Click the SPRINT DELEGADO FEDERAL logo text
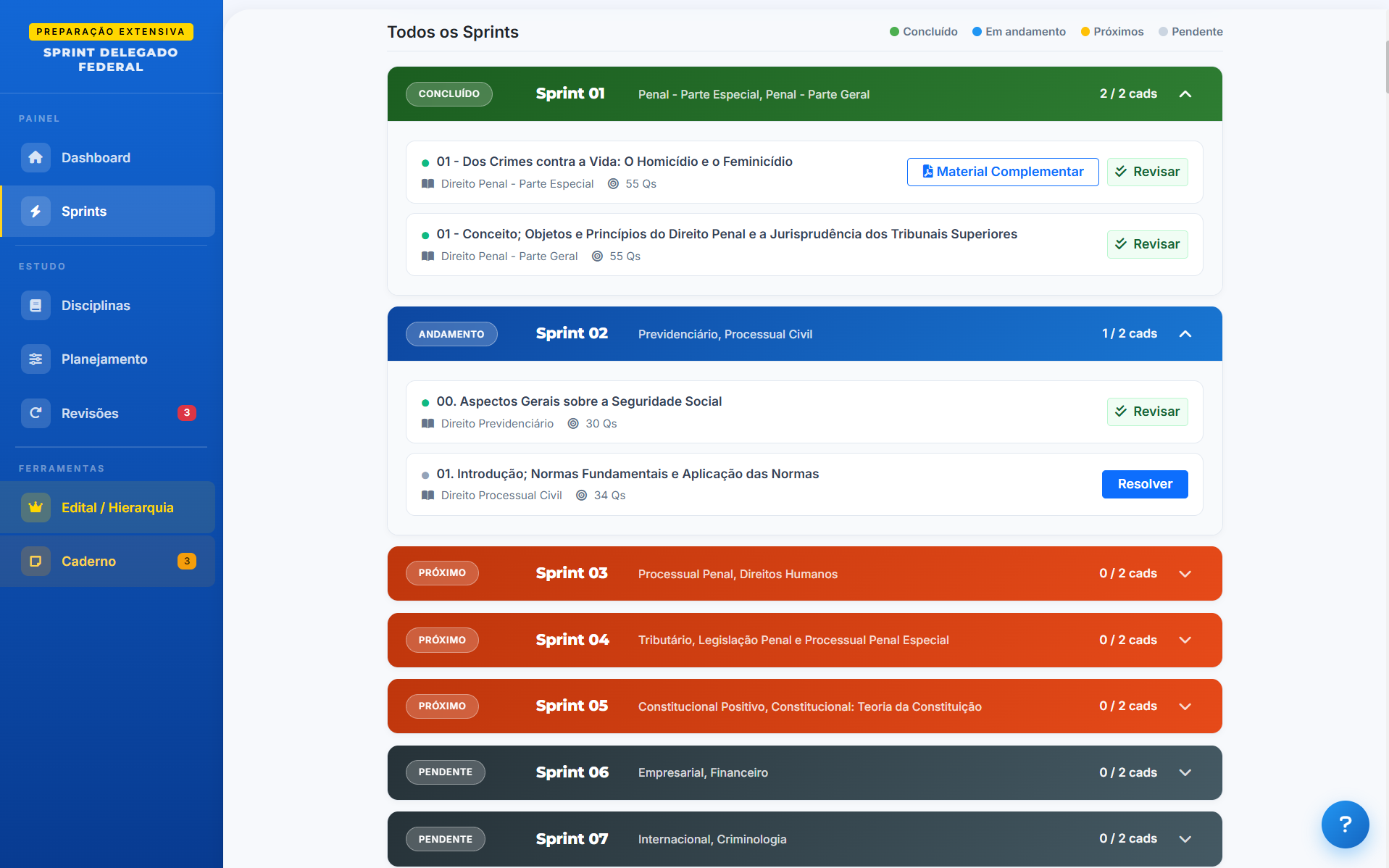This screenshot has width=1389, height=868. 111,59
